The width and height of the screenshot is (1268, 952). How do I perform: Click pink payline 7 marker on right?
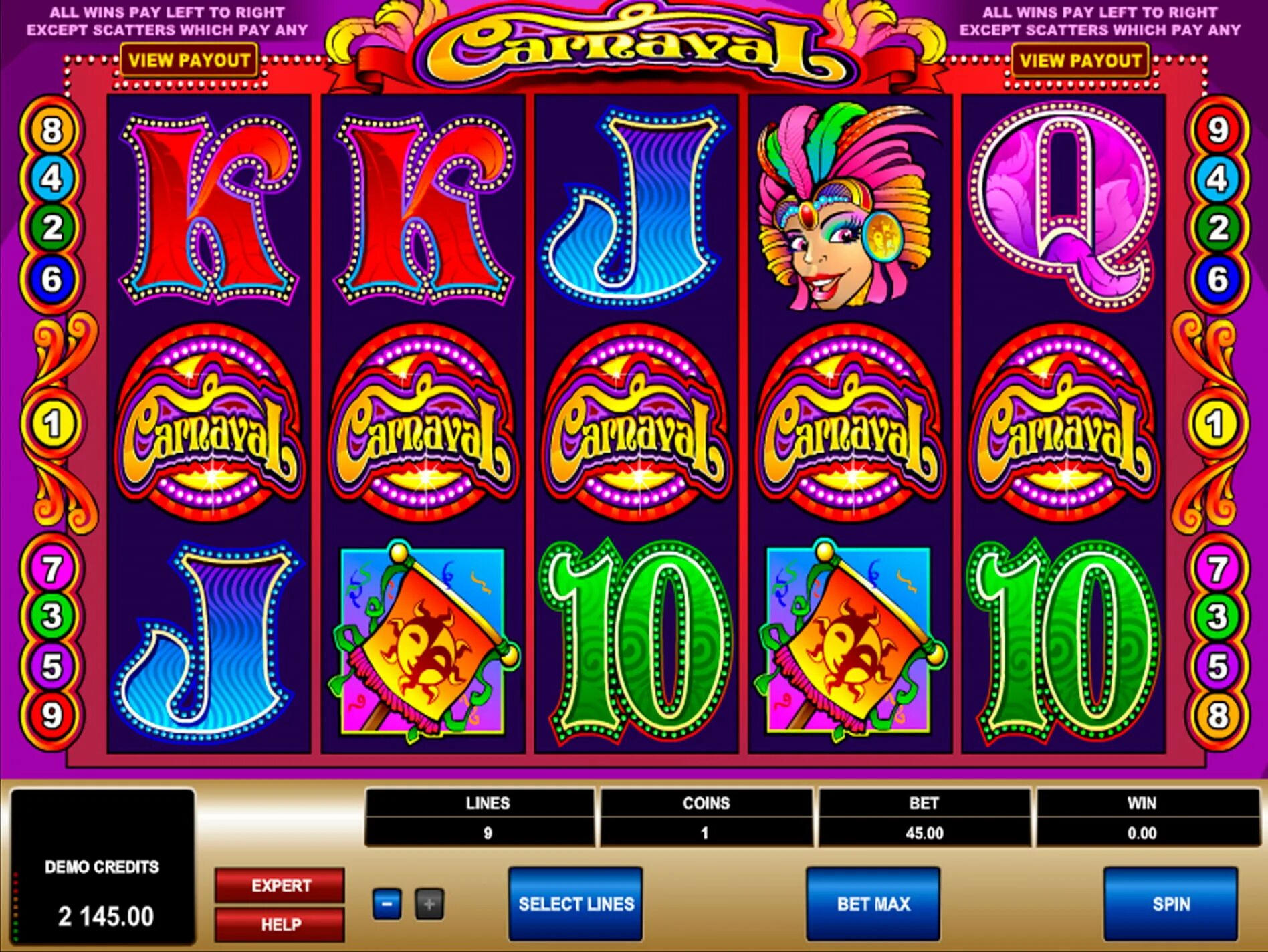coord(1217,570)
